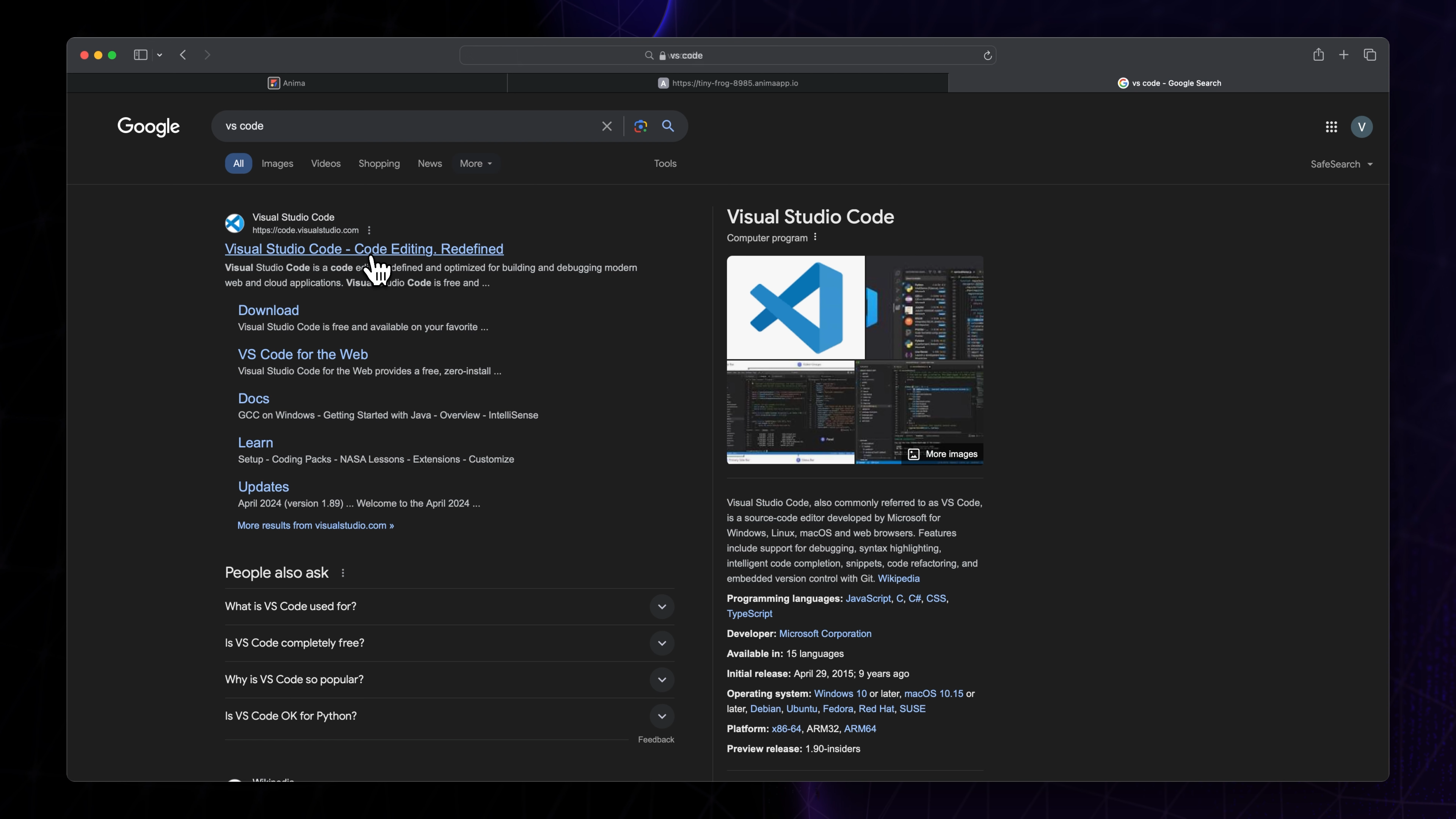This screenshot has height=819, width=1456.
Task: Open the More search filters dropdown
Action: pos(475,163)
